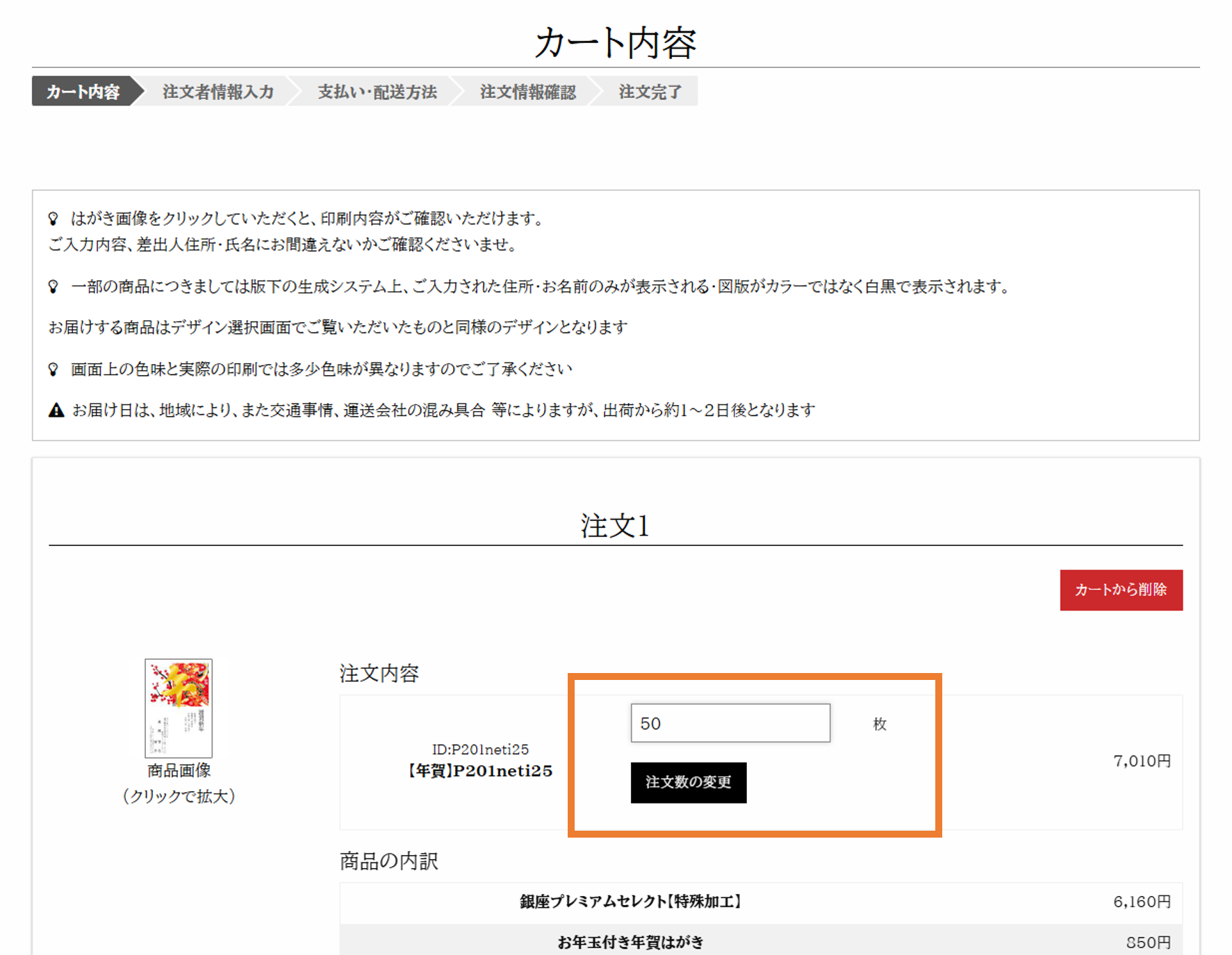Click the 注文数の変更 button

click(688, 782)
